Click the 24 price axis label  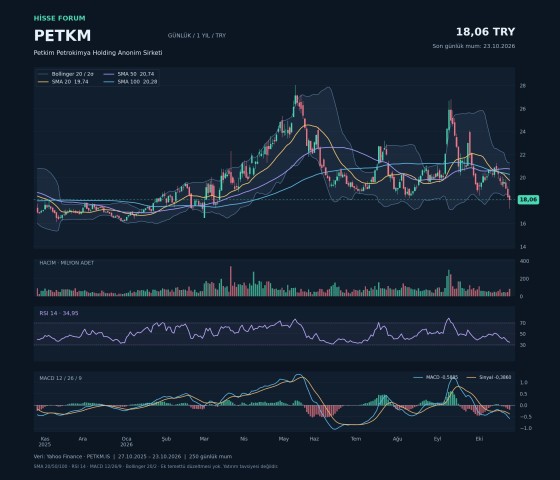[x=522, y=132]
